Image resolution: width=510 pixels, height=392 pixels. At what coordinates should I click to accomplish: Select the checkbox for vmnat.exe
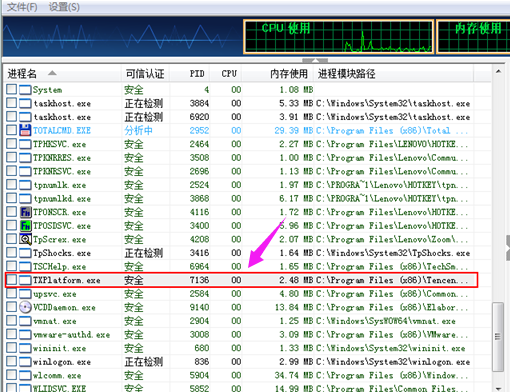(11, 320)
